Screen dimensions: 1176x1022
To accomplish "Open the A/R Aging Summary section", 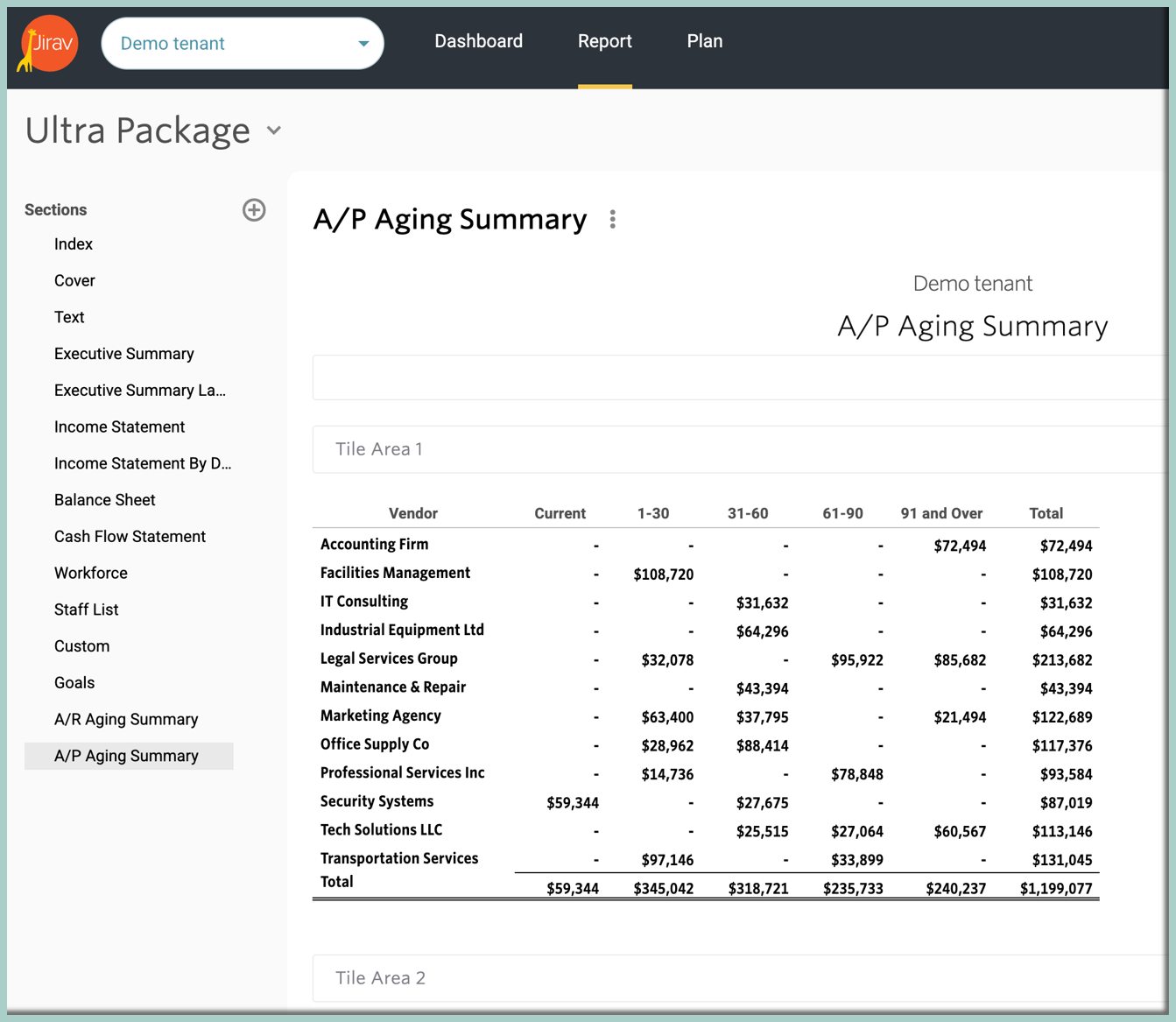I will (x=126, y=719).
